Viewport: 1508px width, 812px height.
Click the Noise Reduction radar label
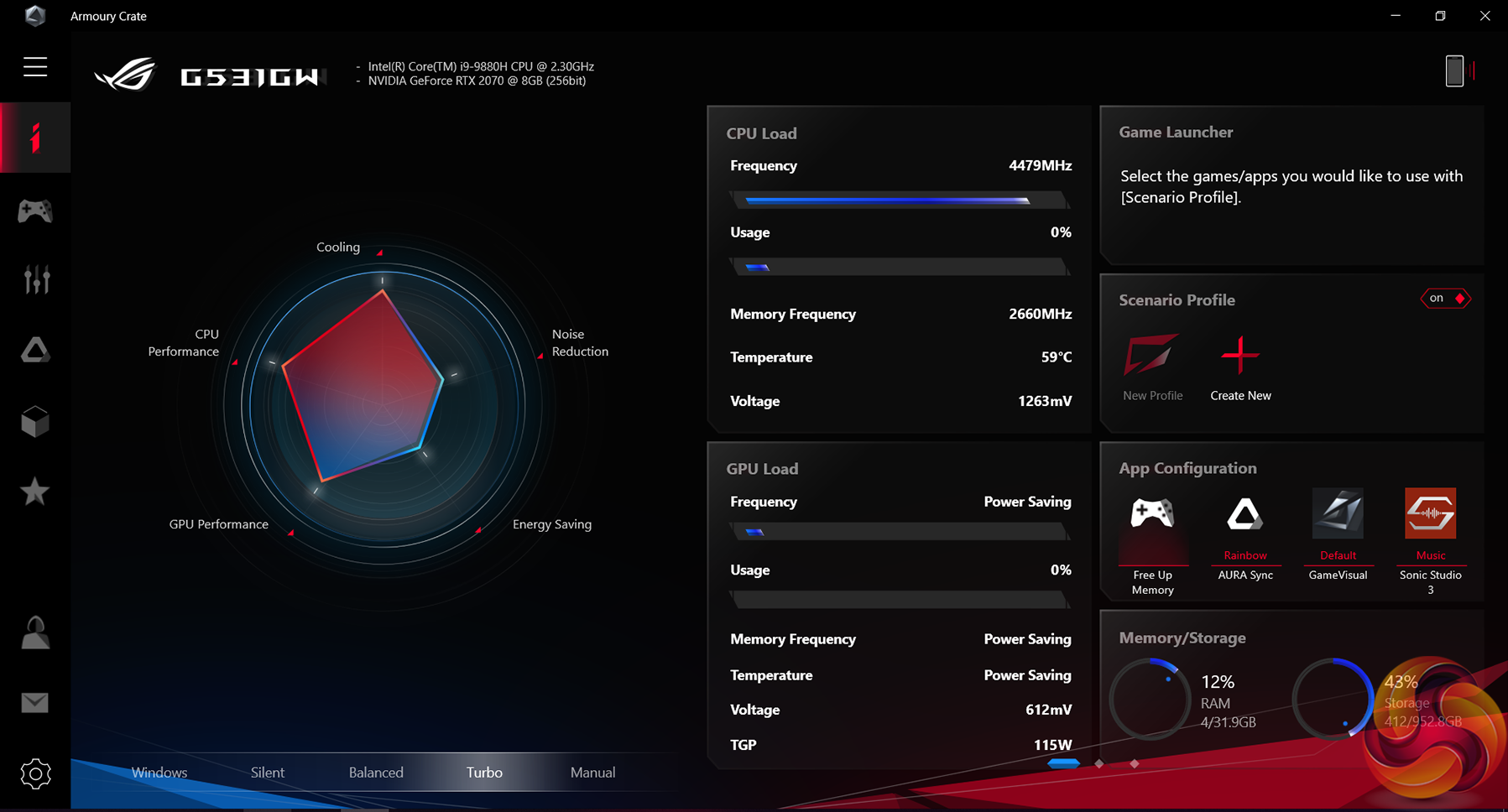tap(580, 342)
